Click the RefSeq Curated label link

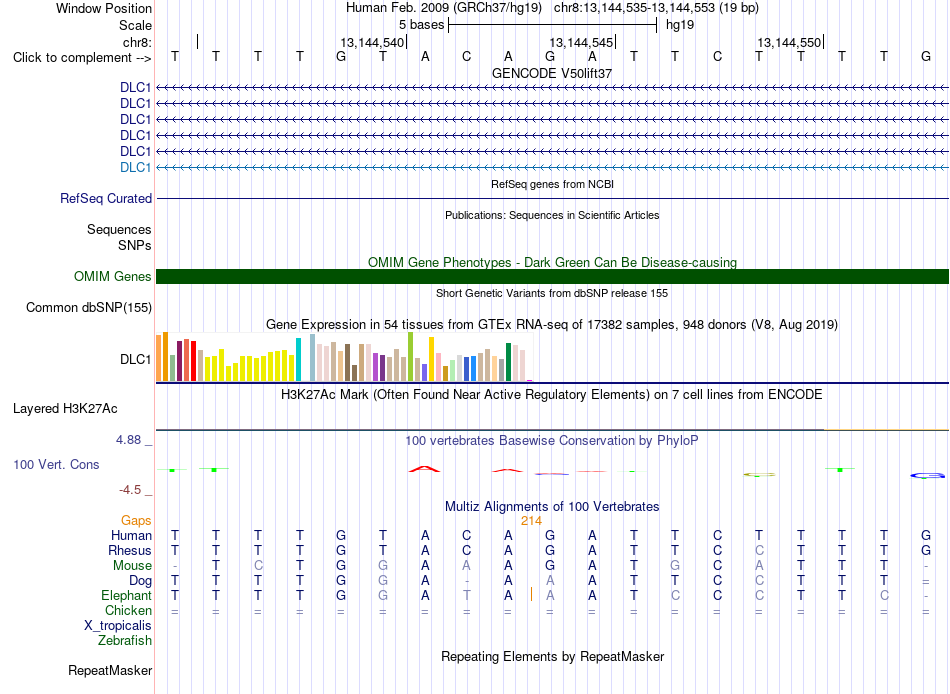point(105,198)
